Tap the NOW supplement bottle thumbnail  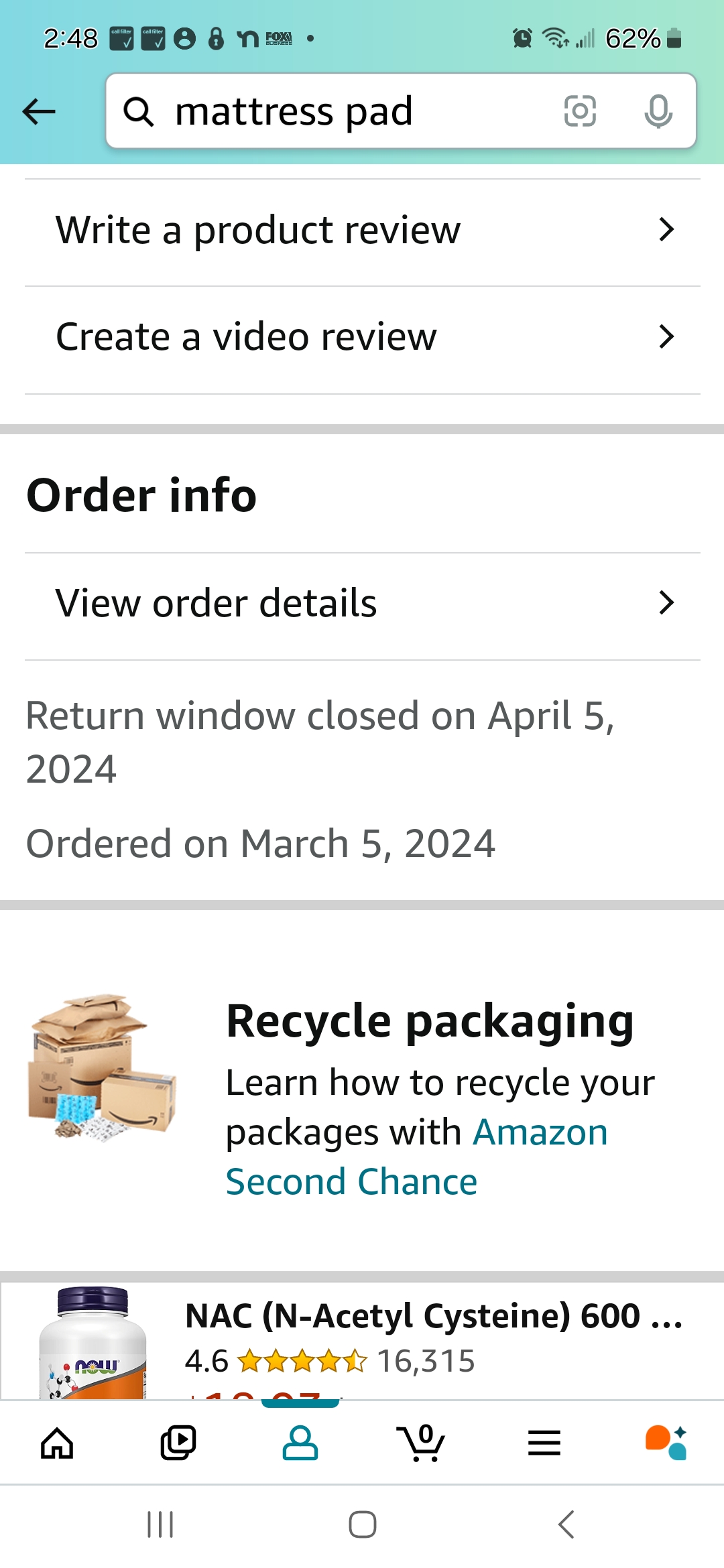[x=93, y=1342]
